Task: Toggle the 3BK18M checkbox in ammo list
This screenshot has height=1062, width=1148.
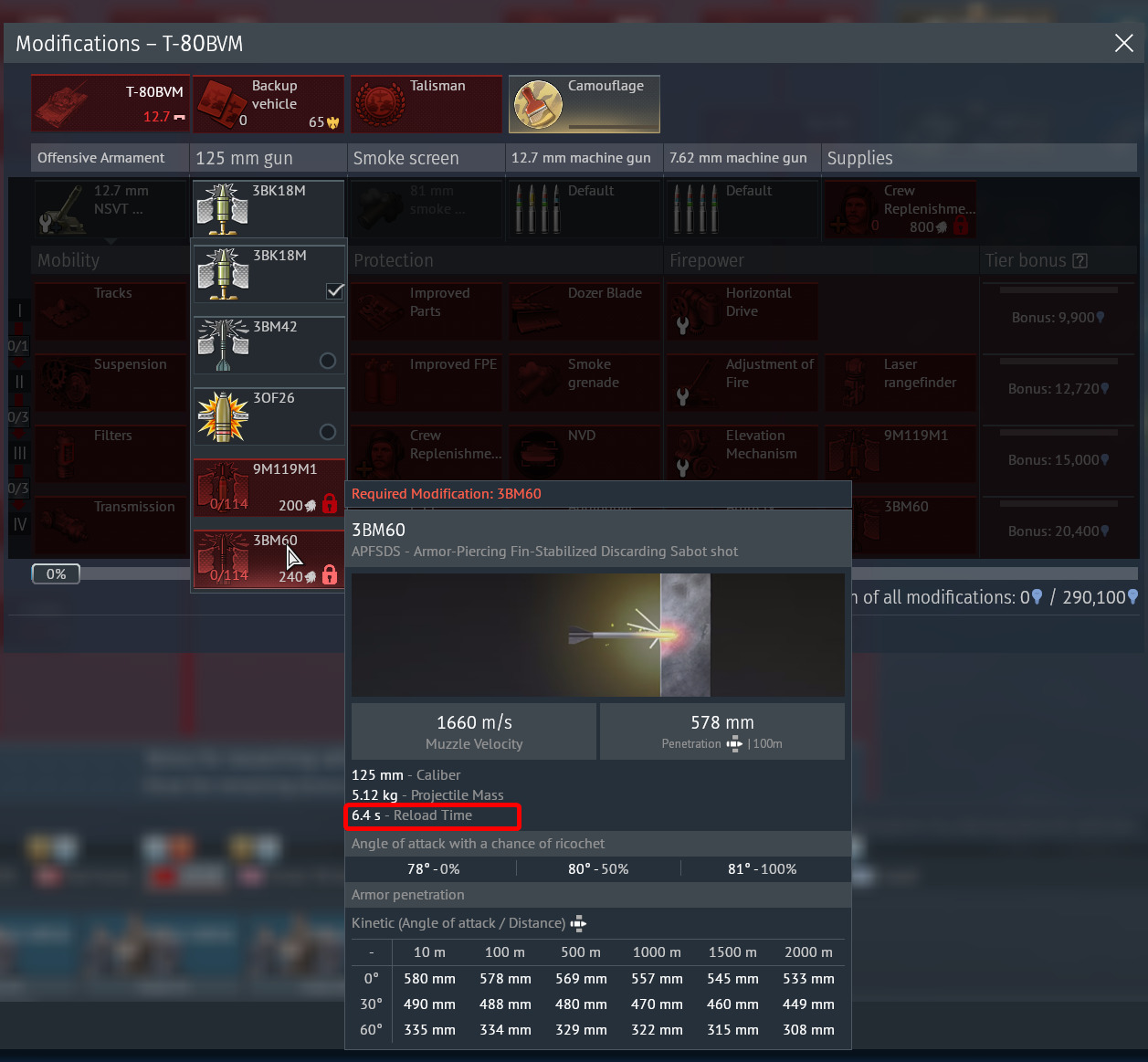Action: click(x=335, y=290)
